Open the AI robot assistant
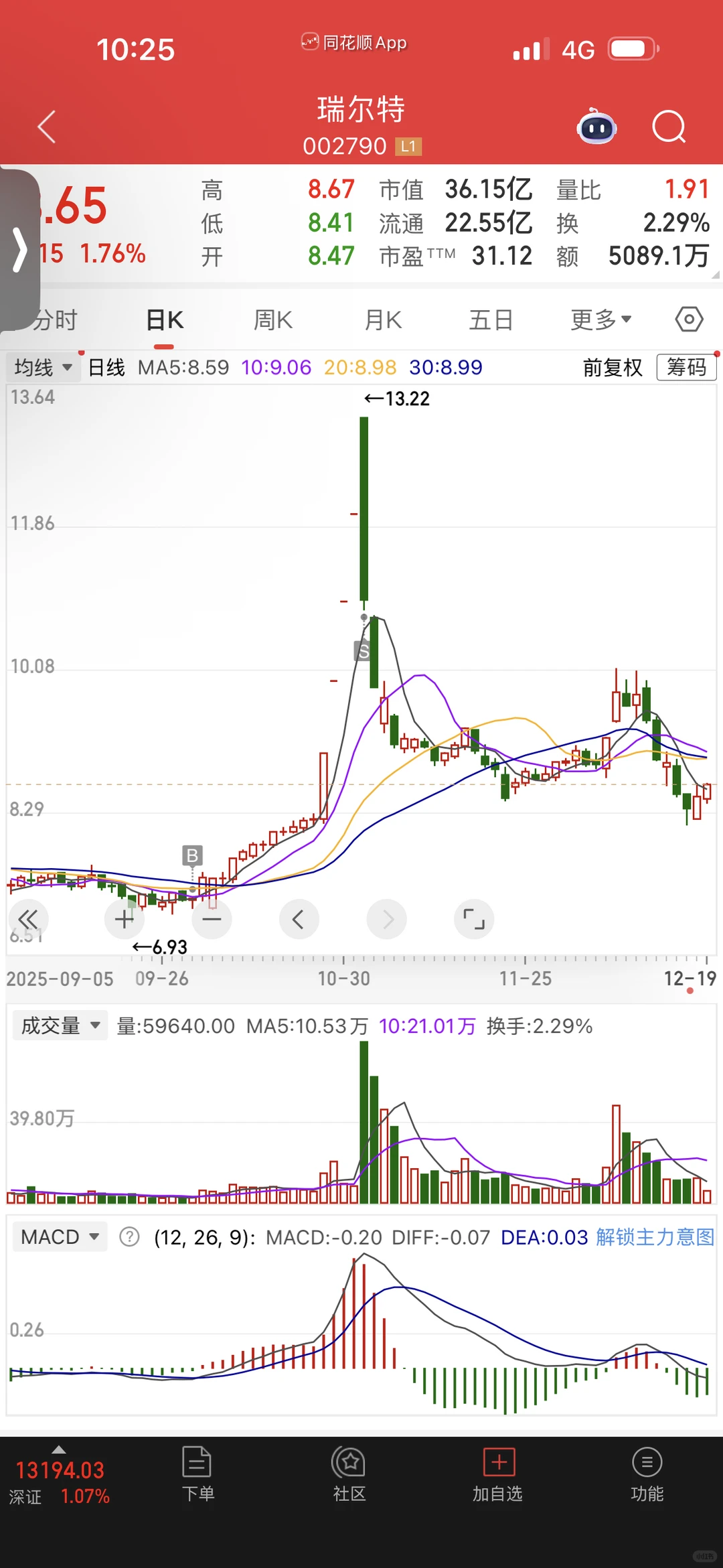This screenshot has width=723, height=1568. (597, 126)
